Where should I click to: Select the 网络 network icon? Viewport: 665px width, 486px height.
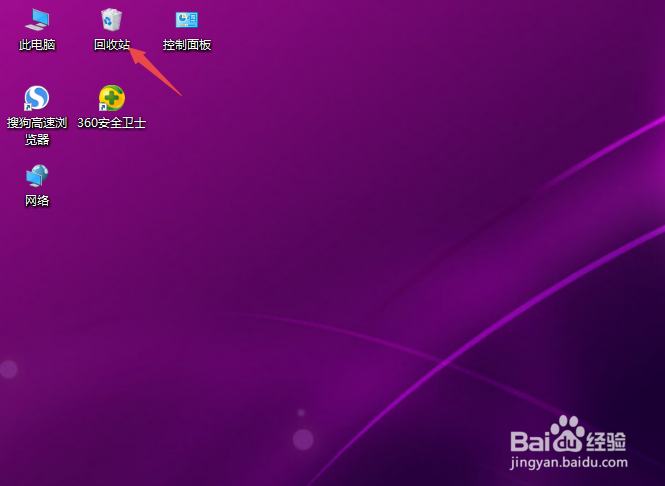(x=37, y=176)
